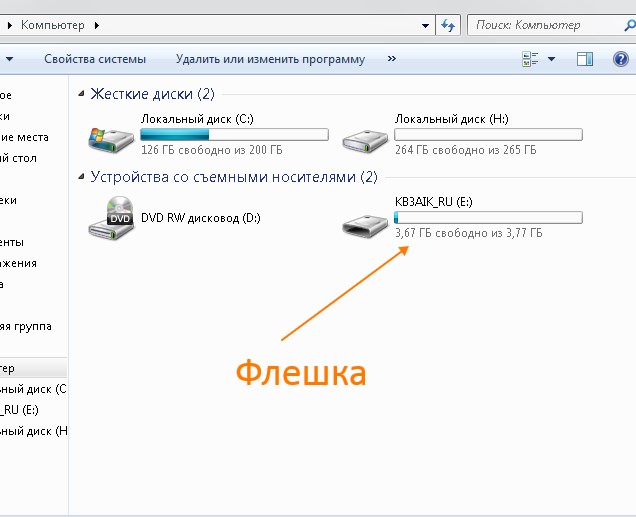Collapse the Жесткие диски group

tap(82, 94)
